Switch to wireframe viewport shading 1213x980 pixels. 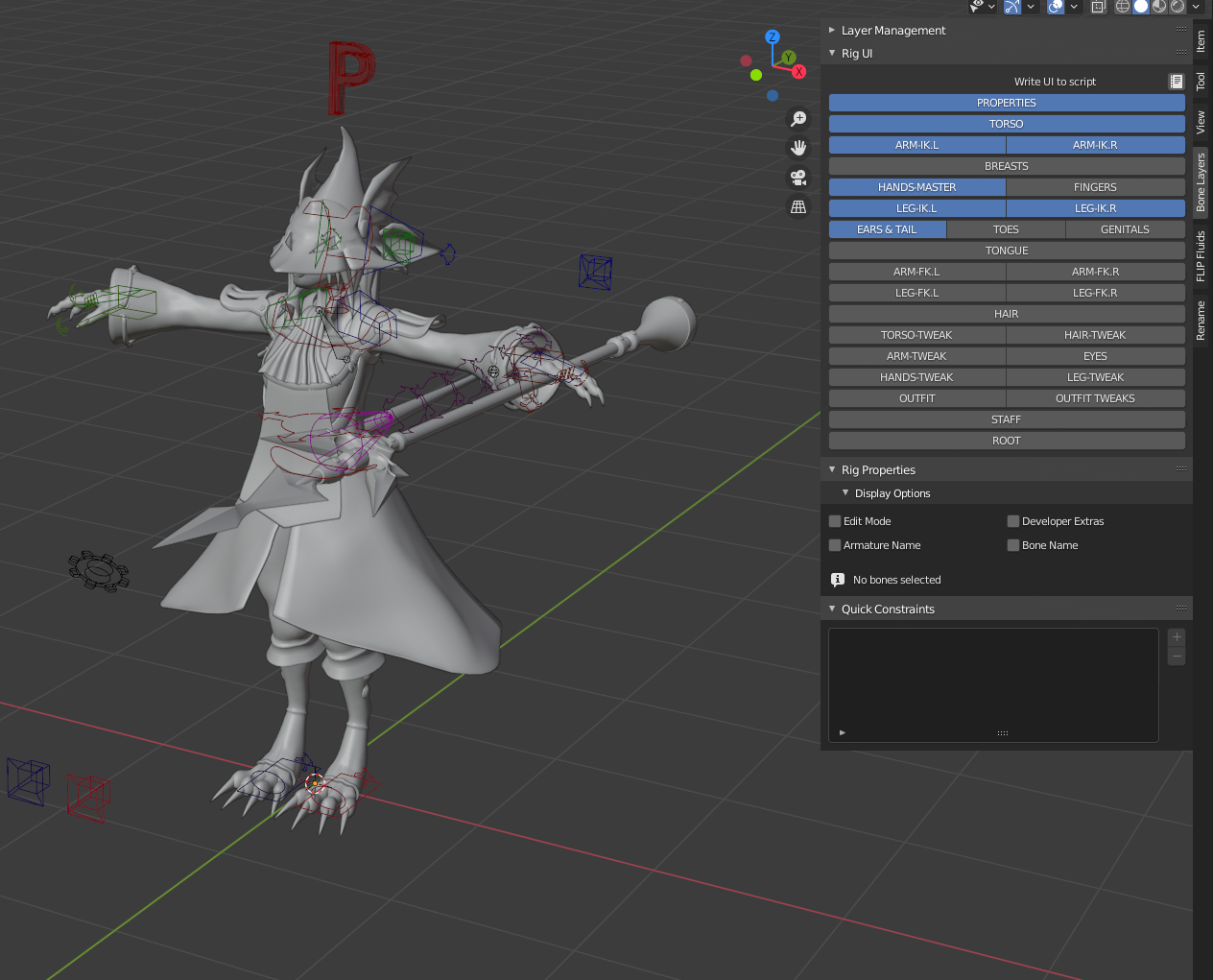[1122, 7]
